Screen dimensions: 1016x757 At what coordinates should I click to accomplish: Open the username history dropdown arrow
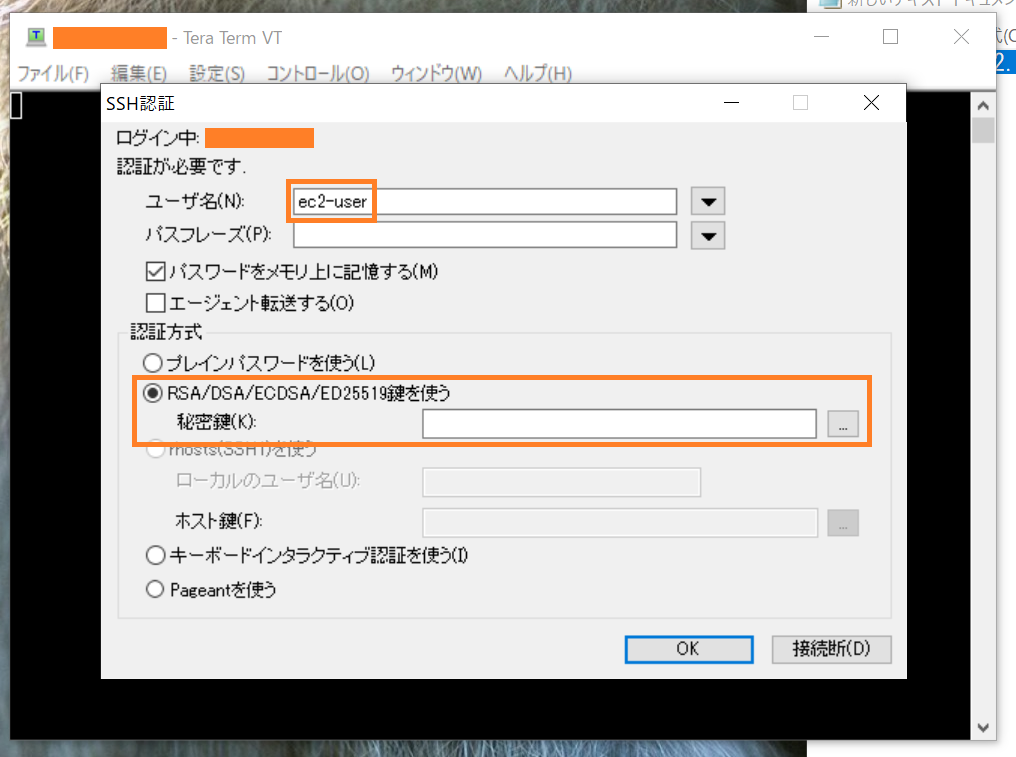point(708,201)
